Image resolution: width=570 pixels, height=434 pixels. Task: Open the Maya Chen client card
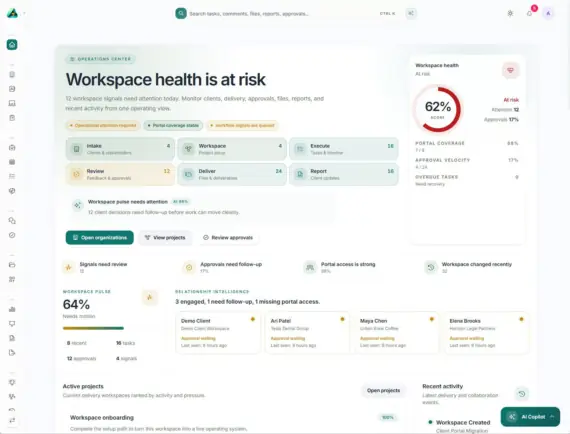(x=396, y=333)
